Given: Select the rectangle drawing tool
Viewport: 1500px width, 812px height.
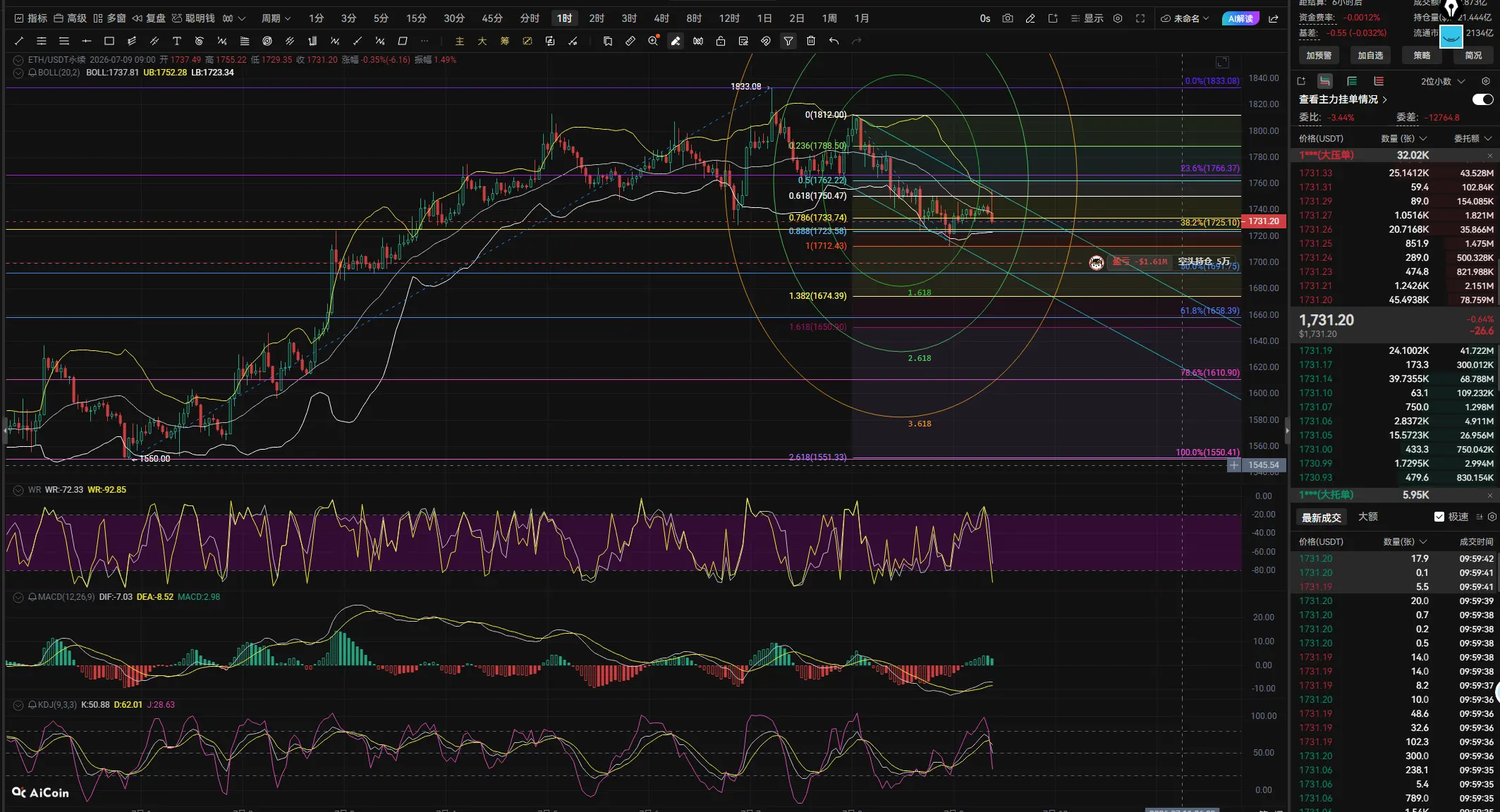Looking at the screenshot, I should [x=109, y=41].
